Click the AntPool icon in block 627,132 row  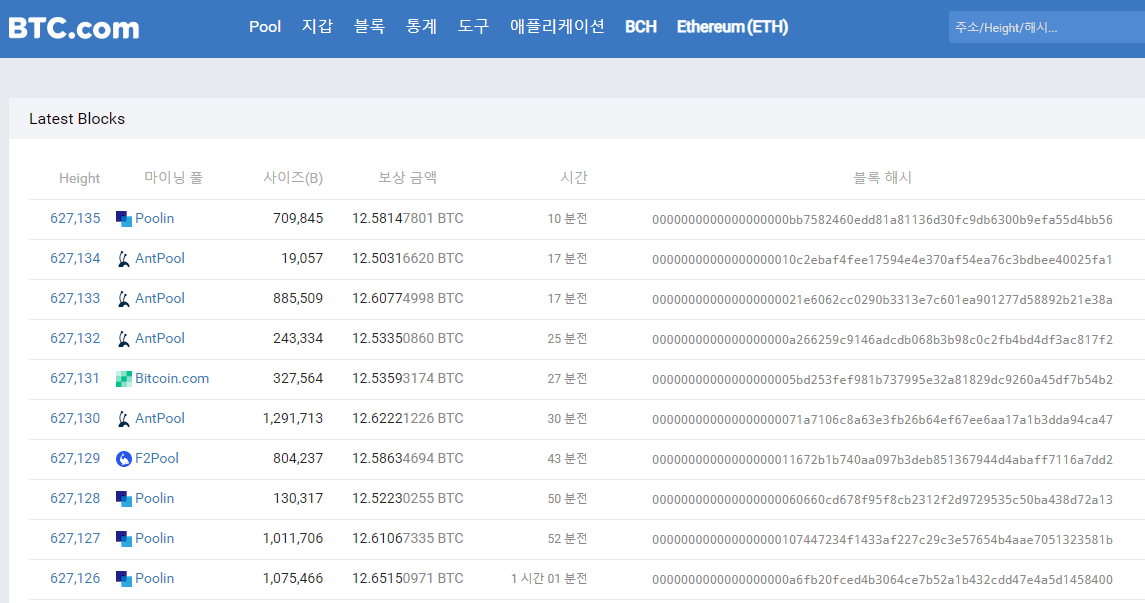point(123,339)
